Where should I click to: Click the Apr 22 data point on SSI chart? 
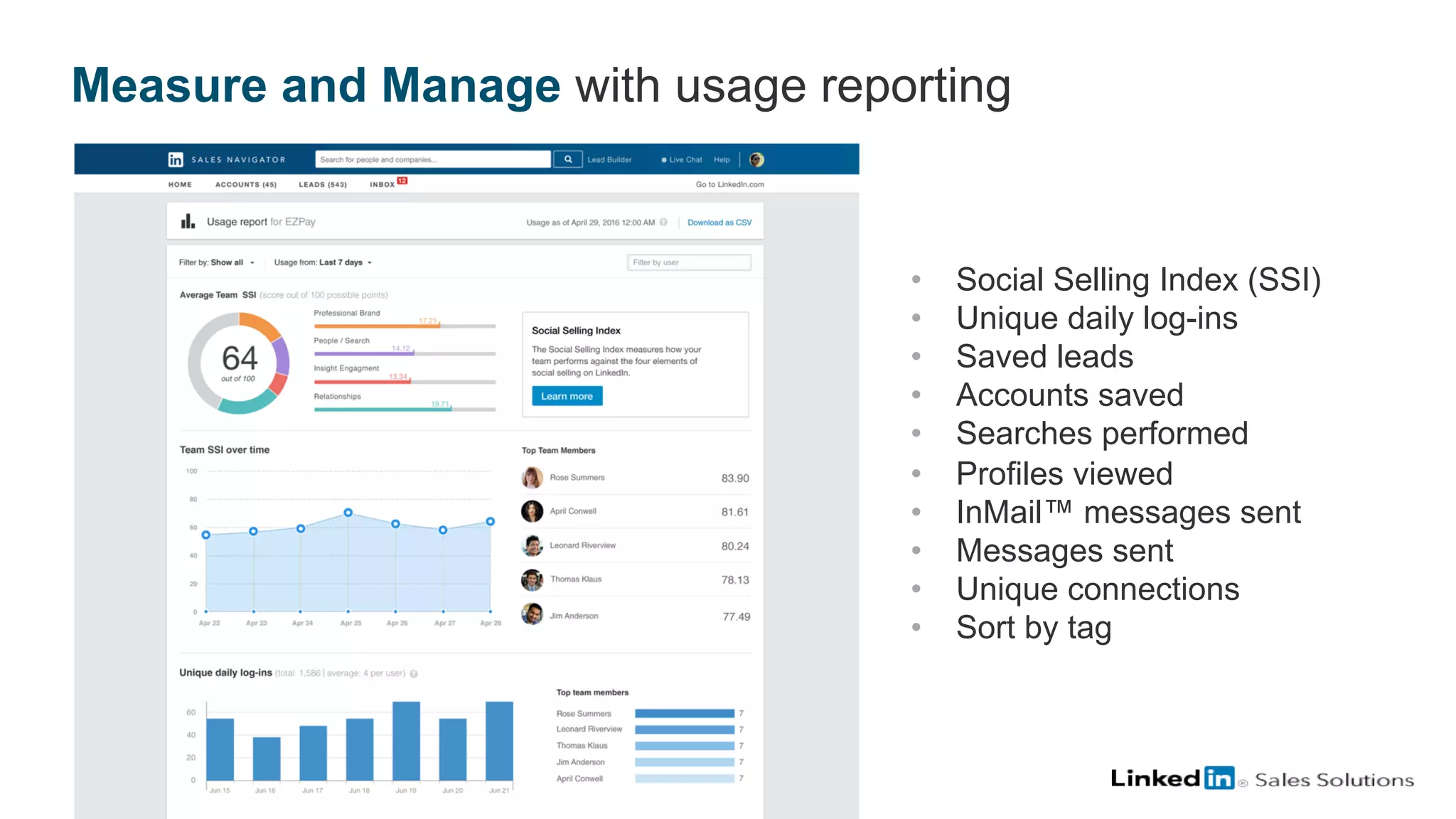pos(206,535)
